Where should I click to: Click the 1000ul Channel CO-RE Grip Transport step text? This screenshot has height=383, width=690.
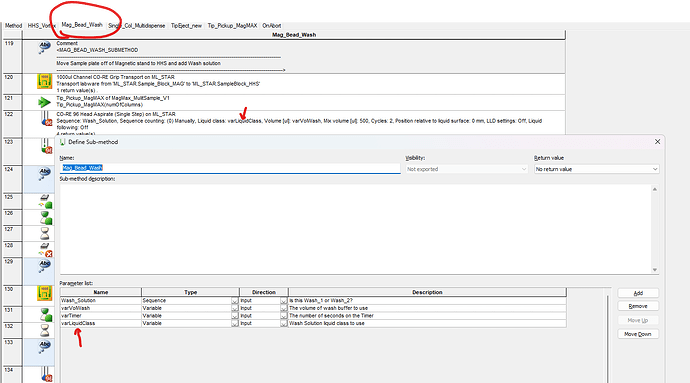pos(115,77)
